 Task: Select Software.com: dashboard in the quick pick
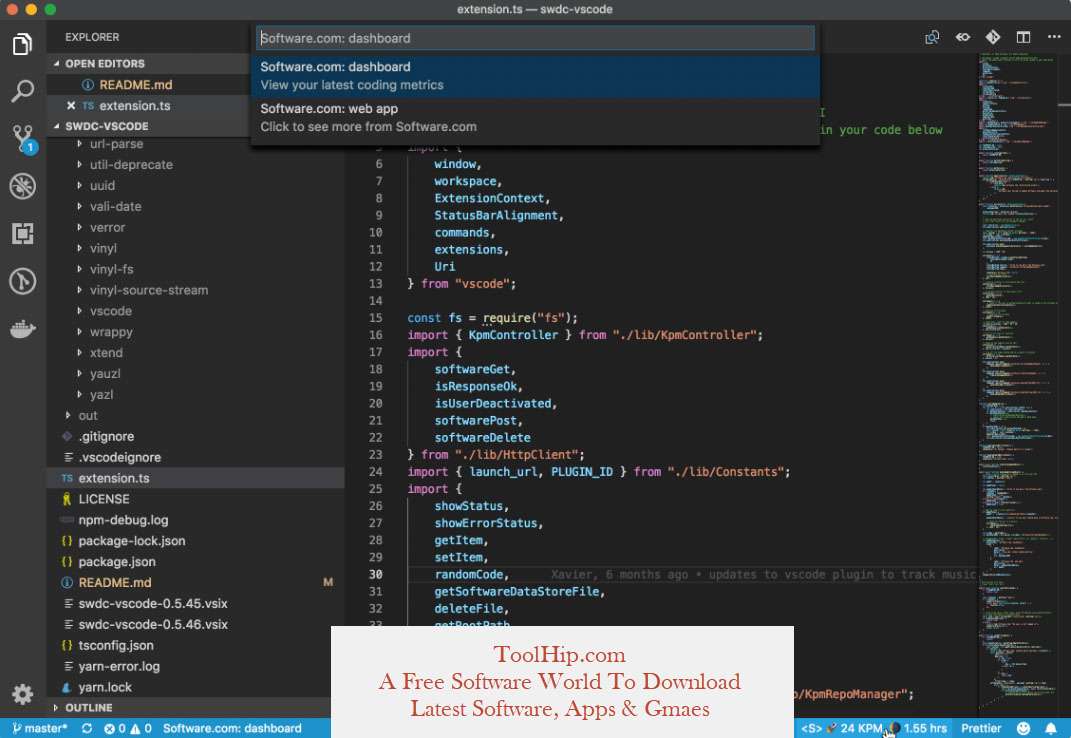click(536, 76)
